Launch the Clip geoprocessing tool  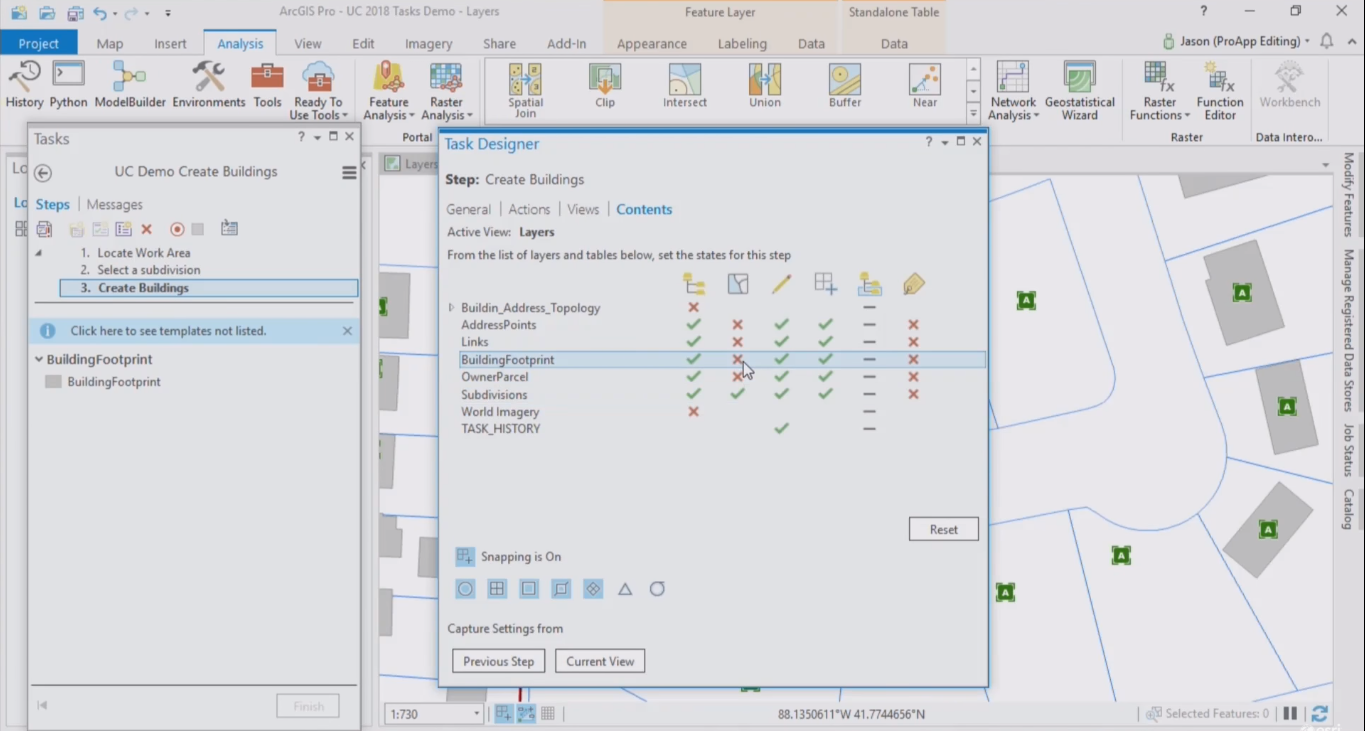[605, 86]
